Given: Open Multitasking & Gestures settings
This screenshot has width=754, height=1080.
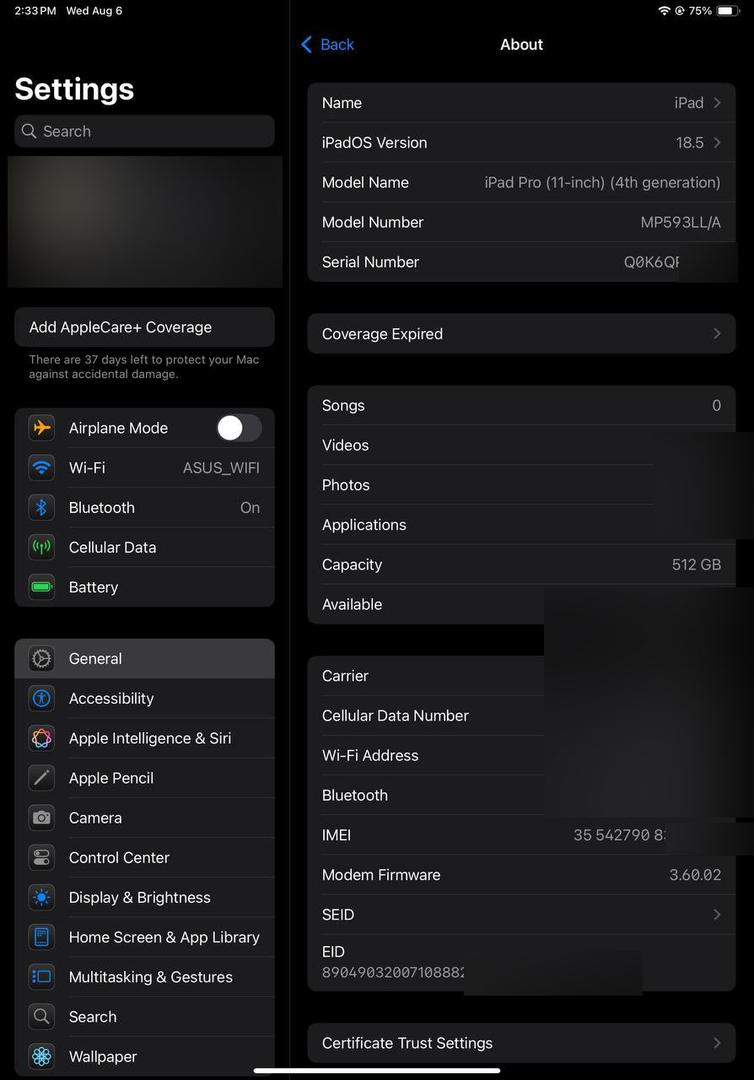Looking at the screenshot, I should pos(145,977).
